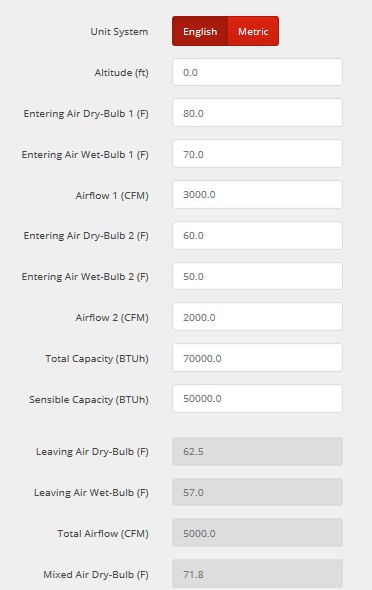The width and height of the screenshot is (372, 590).
Task: Click the Leaving Air Wet-Bulb result
Action: coord(257,492)
